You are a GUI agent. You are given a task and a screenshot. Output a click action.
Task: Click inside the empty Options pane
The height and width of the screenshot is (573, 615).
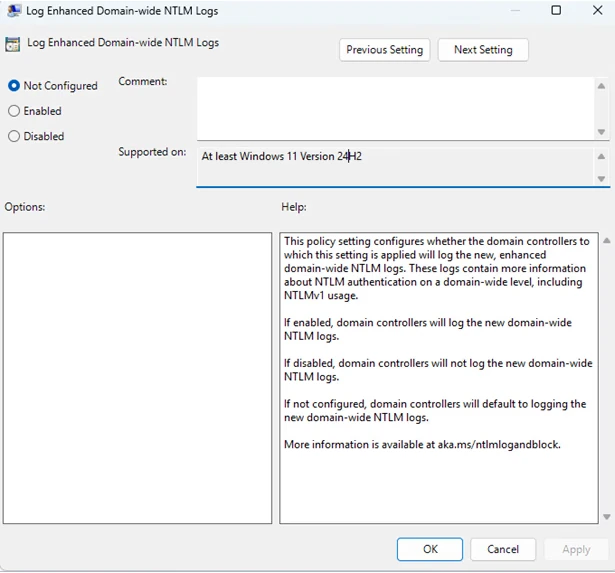pyautogui.click(x=137, y=378)
